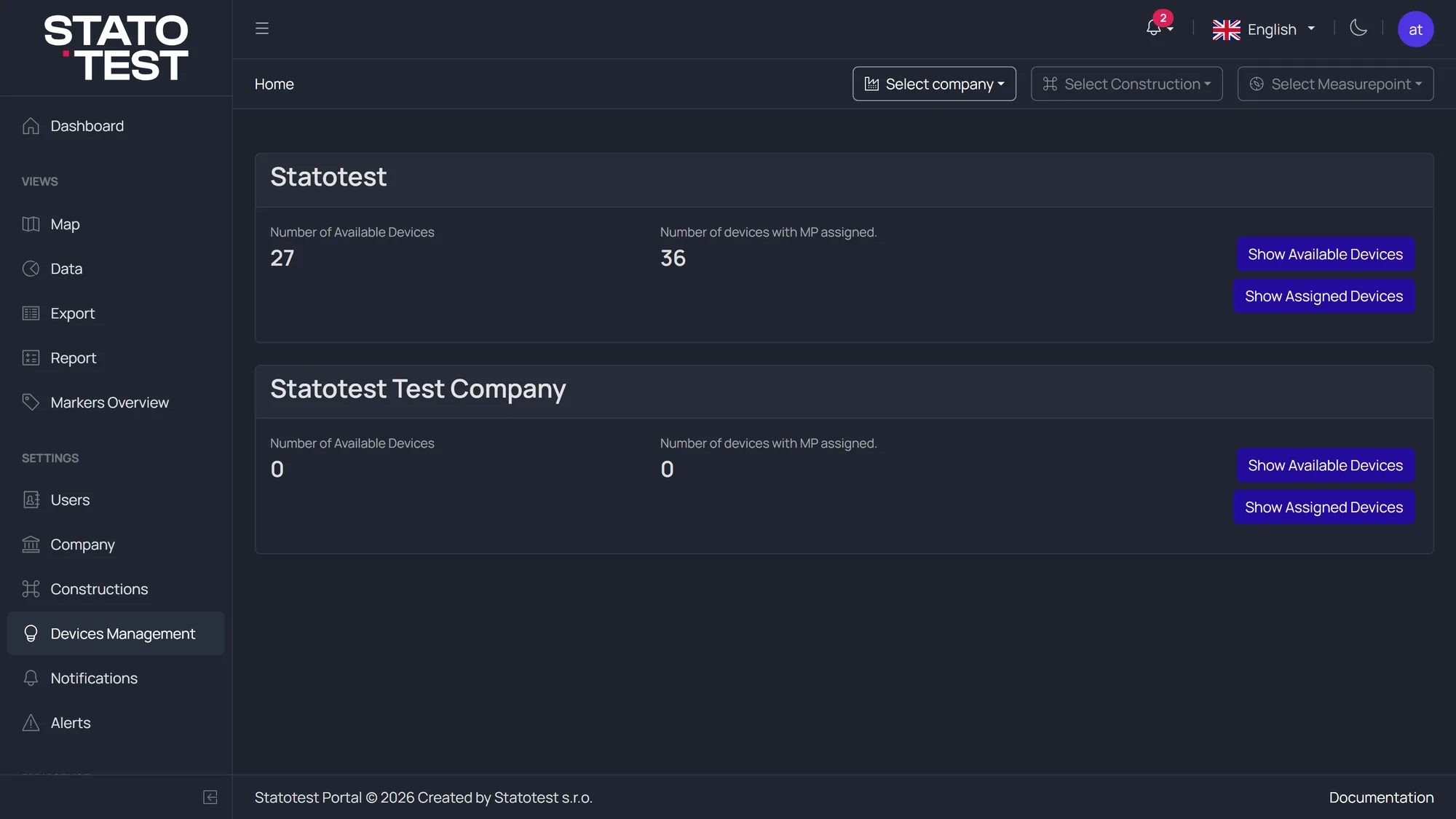Click the Statotest logo
1456x819 pixels.
pos(116,47)
